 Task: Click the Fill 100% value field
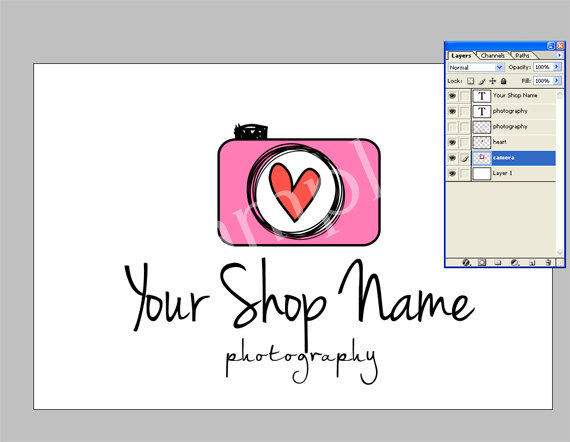543,81
